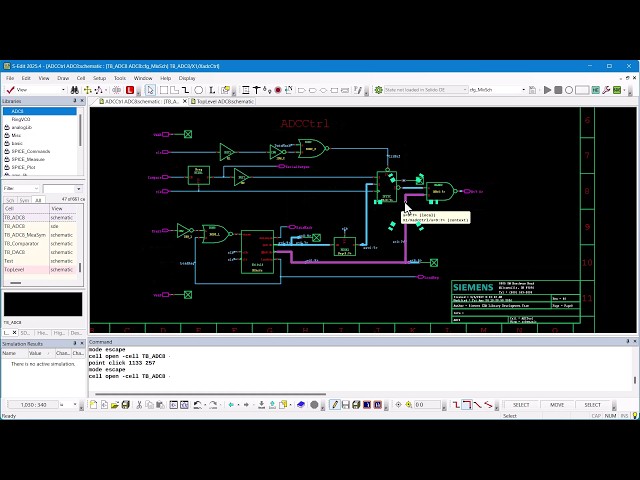Click the wrench tool icon

(x=606, y=90)
